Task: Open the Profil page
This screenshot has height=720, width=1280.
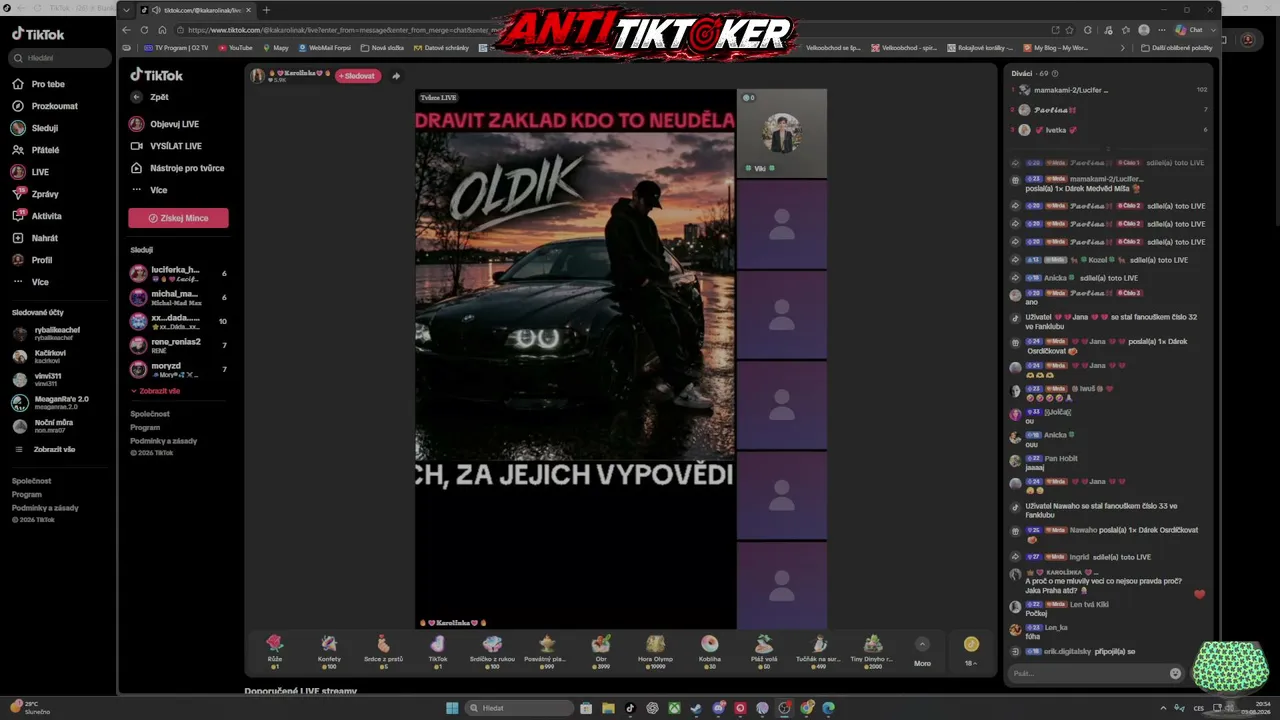Action: pos(32,260)
